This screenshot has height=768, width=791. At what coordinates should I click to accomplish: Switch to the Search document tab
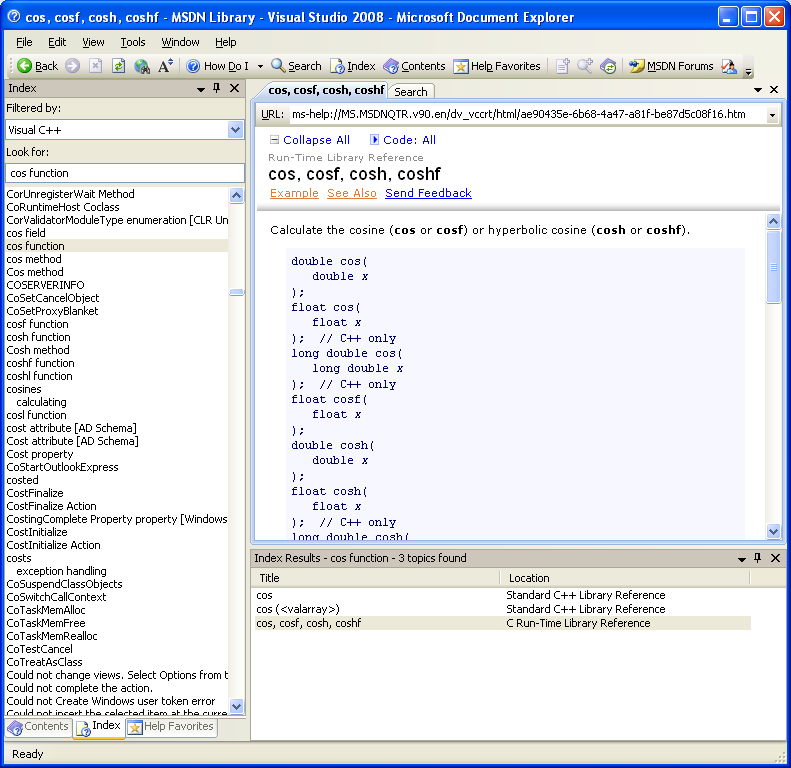411,91
